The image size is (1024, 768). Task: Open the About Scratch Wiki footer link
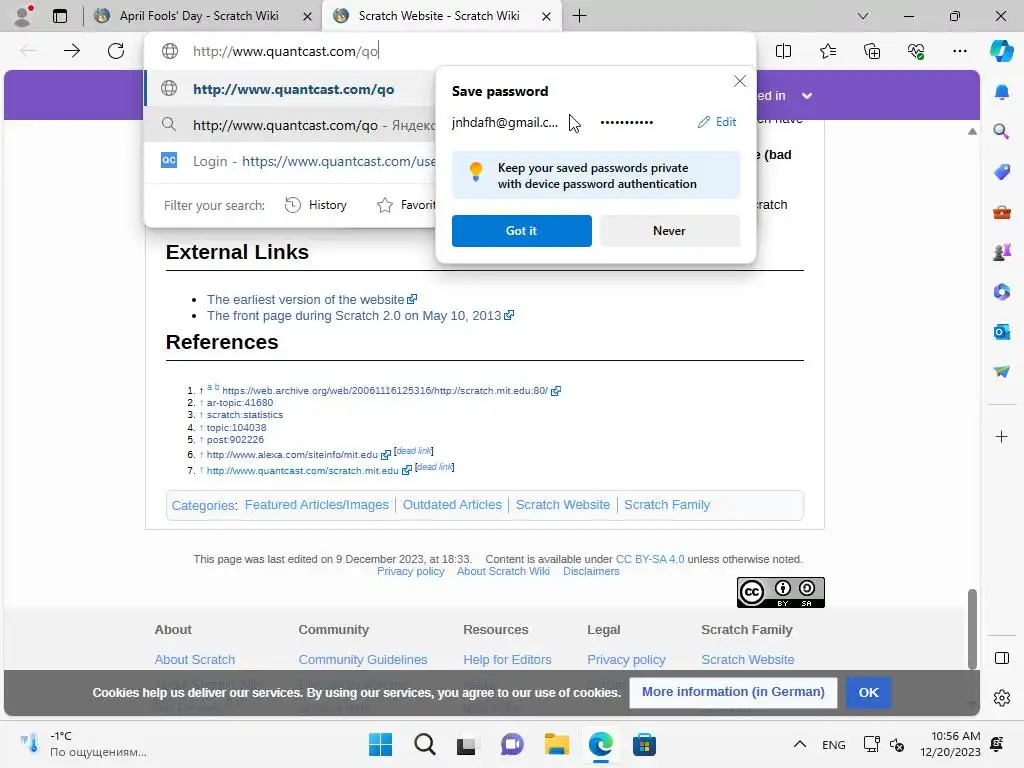click(x=503, y=571)
